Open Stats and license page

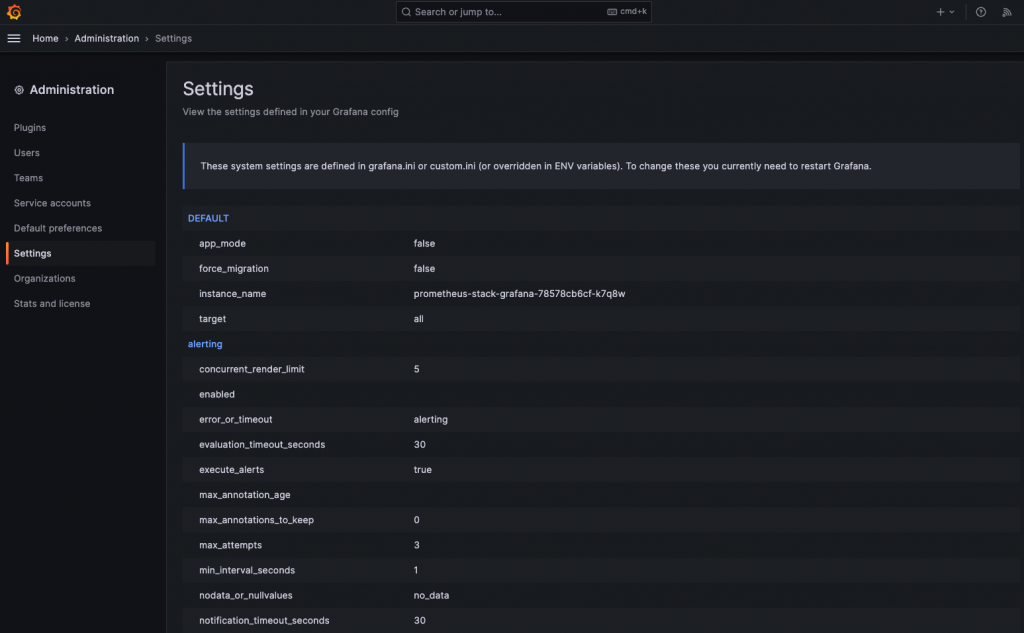[x=52, y=303]
